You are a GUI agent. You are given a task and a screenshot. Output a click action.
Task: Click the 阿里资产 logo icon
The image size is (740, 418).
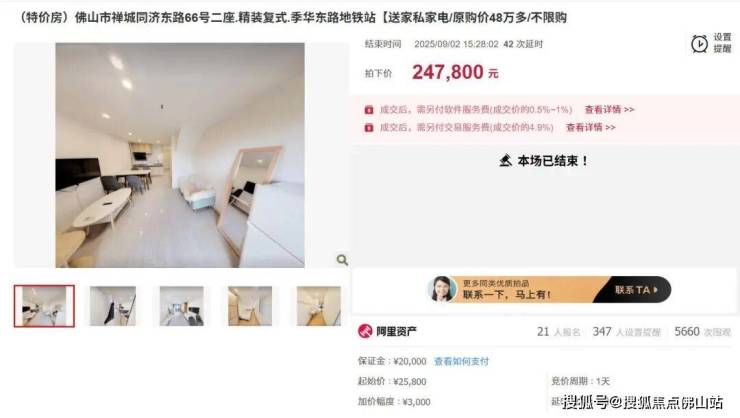[365, 331]
